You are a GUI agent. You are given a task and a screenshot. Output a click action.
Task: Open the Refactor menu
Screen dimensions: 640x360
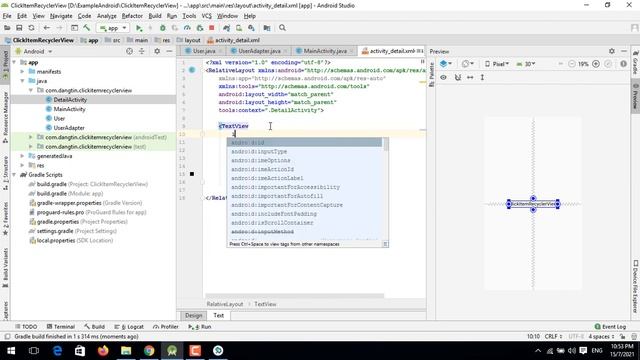click(x=132, y=16)
